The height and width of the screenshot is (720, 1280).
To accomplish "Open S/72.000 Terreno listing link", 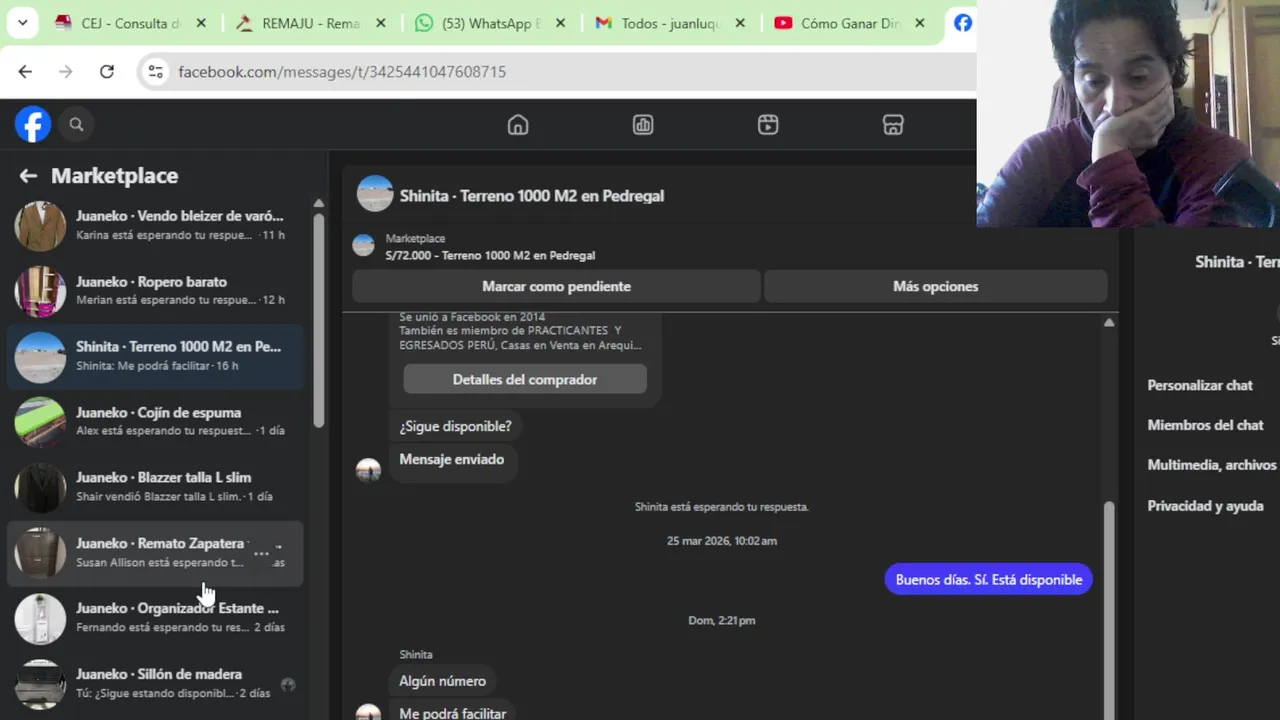I will point(490,255).
